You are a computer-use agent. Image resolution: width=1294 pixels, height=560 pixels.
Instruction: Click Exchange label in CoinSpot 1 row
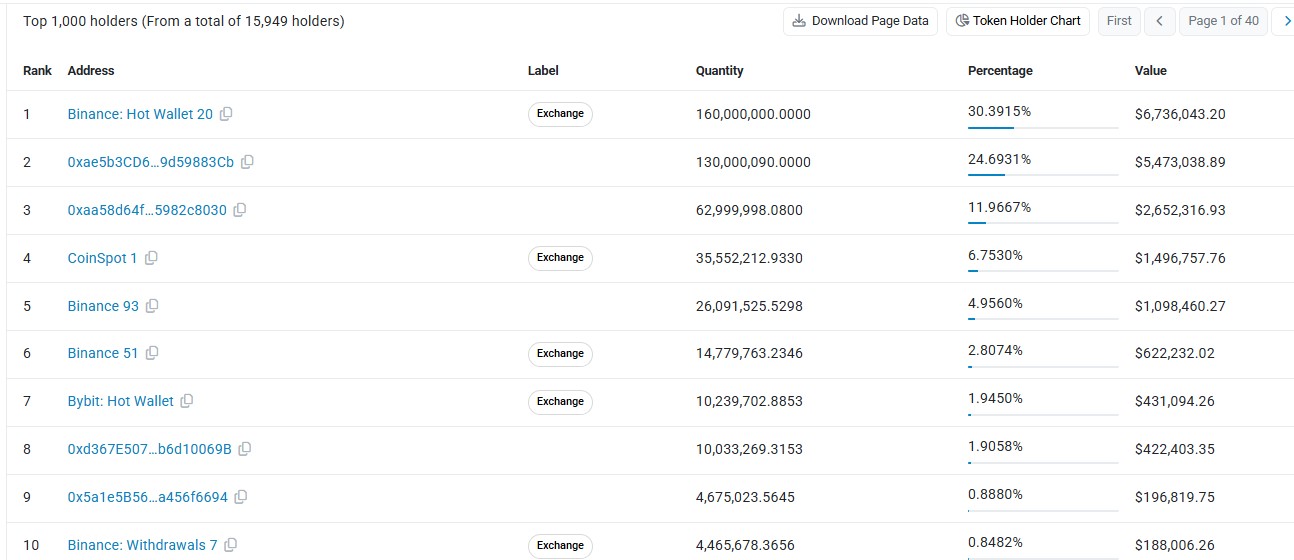(560, 258)
